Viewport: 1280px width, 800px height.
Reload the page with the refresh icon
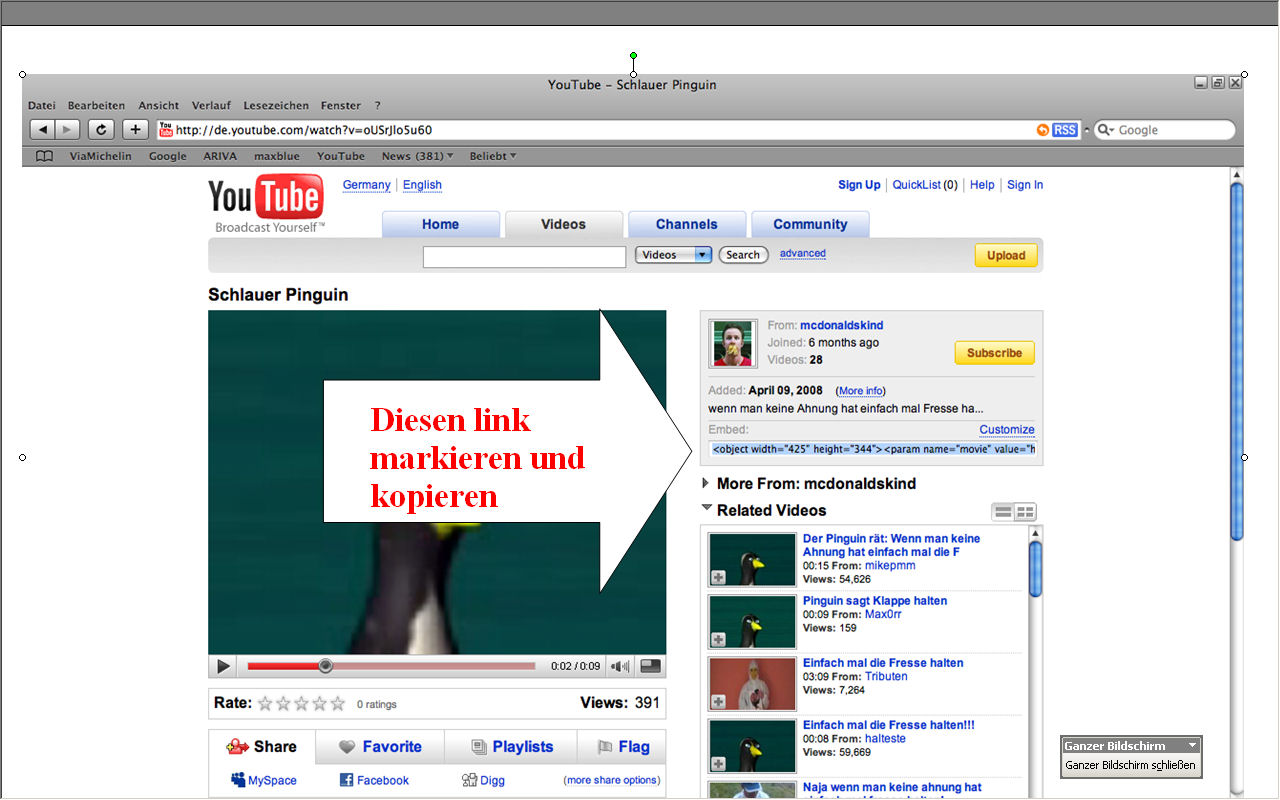click(100, 130)
